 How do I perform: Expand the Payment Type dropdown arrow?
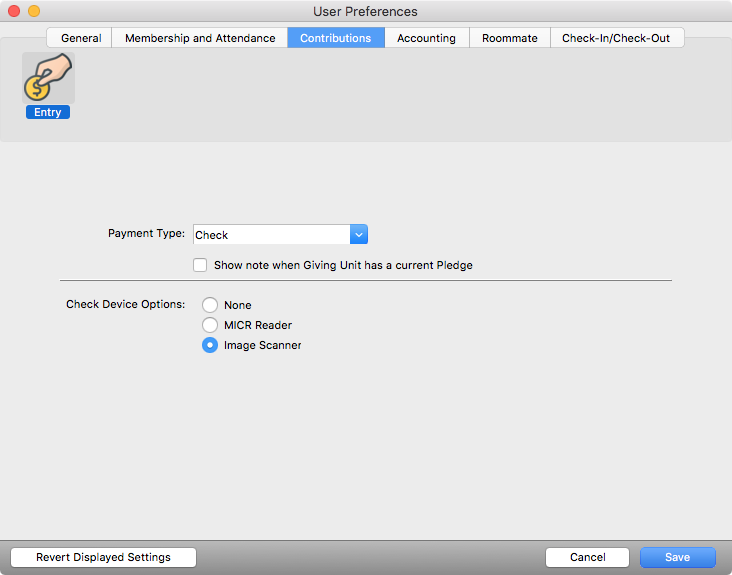point(359,235)
